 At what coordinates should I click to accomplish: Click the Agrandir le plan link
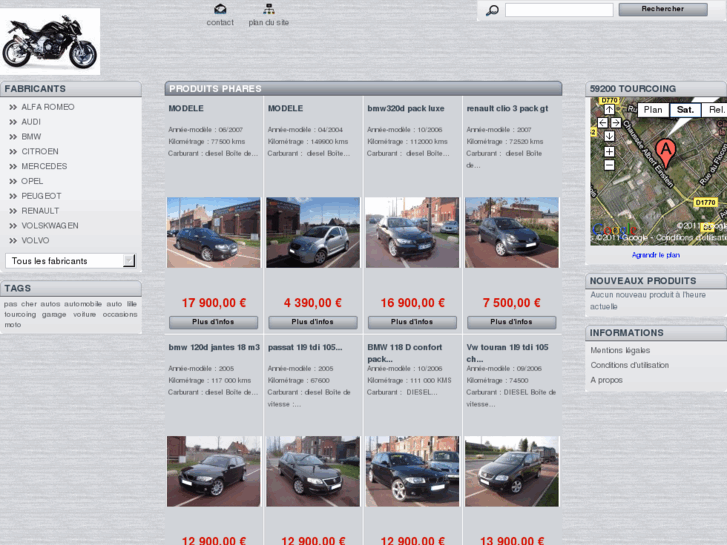[656, 255]
